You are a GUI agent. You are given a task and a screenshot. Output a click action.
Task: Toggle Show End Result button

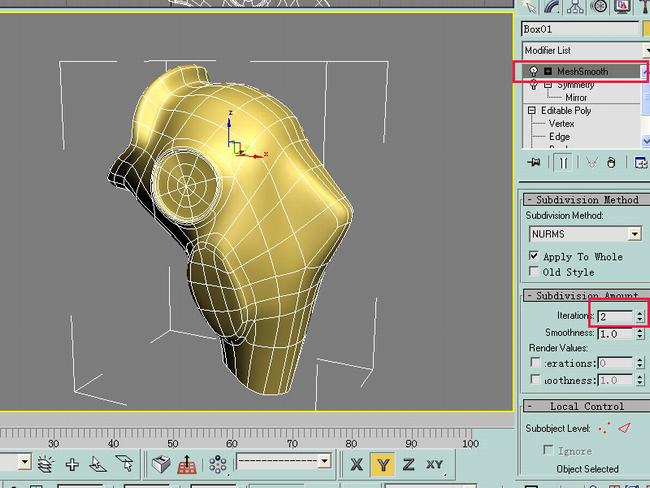[x=563, y=163]
